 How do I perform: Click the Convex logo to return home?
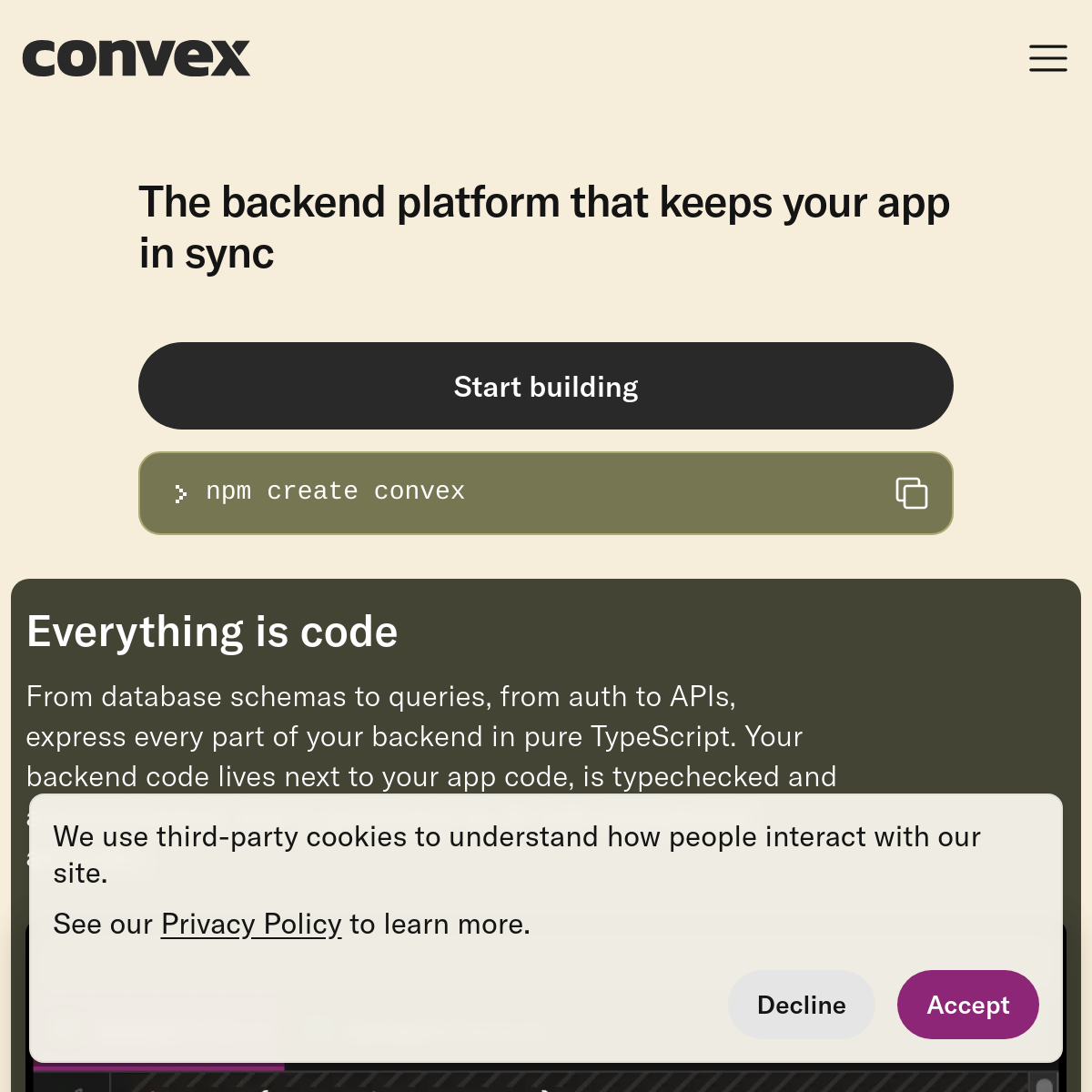click(x=136, y=56)
